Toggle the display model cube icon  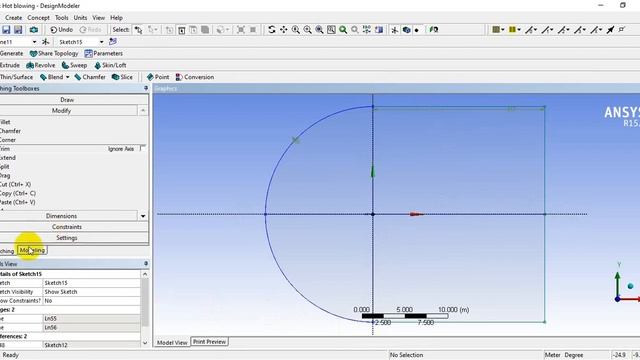tap(406, 29)
